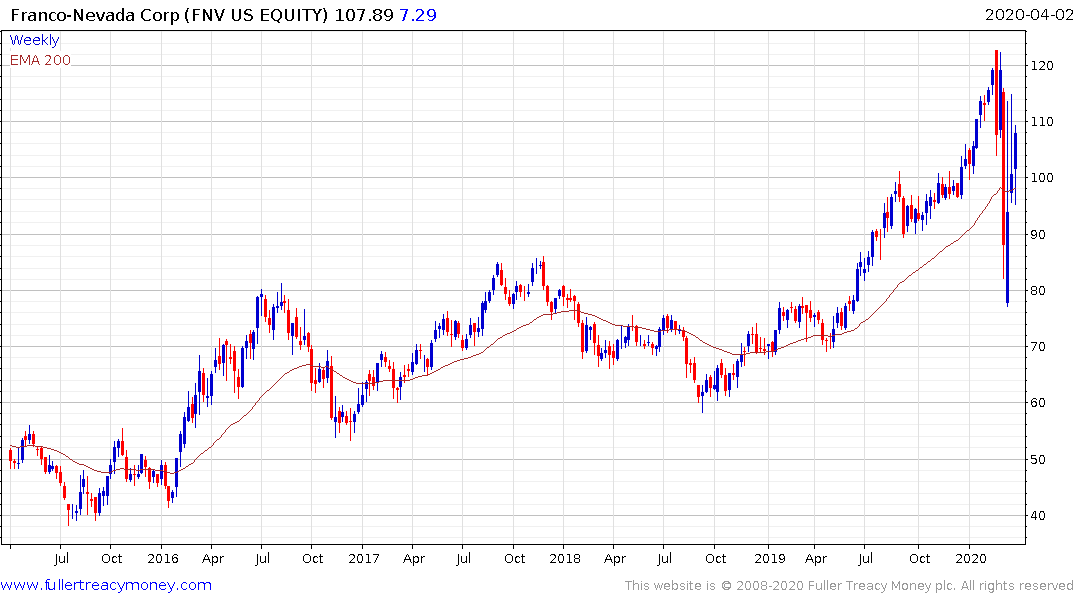
Task: Click the 40 price axis label
Action: click(x=1038, y=516)
